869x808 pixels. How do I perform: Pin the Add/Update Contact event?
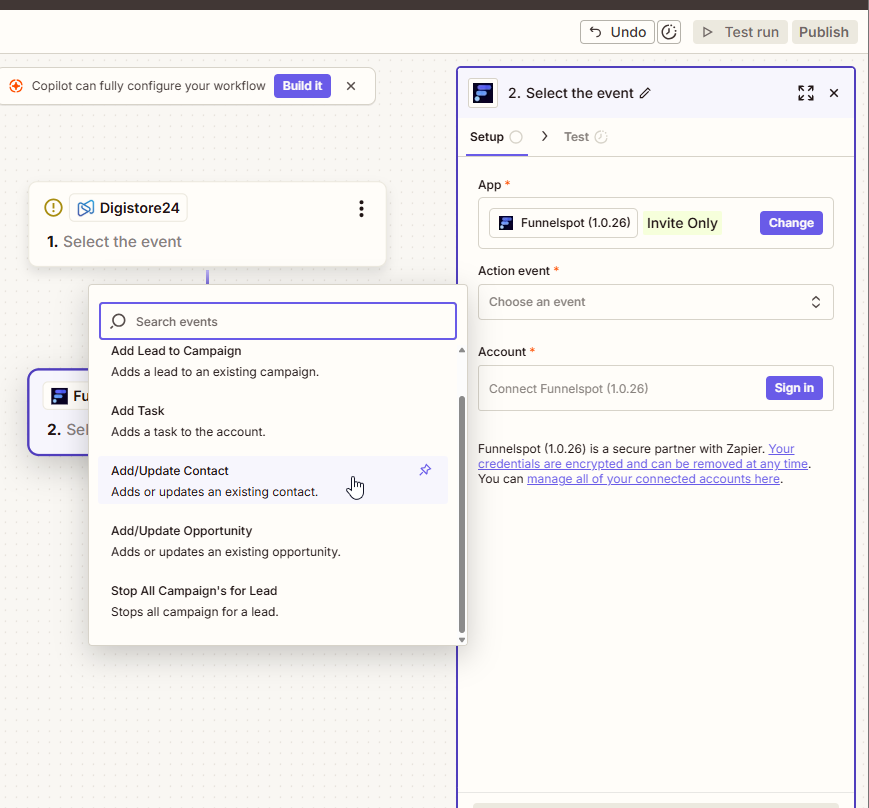click(425, 470)
